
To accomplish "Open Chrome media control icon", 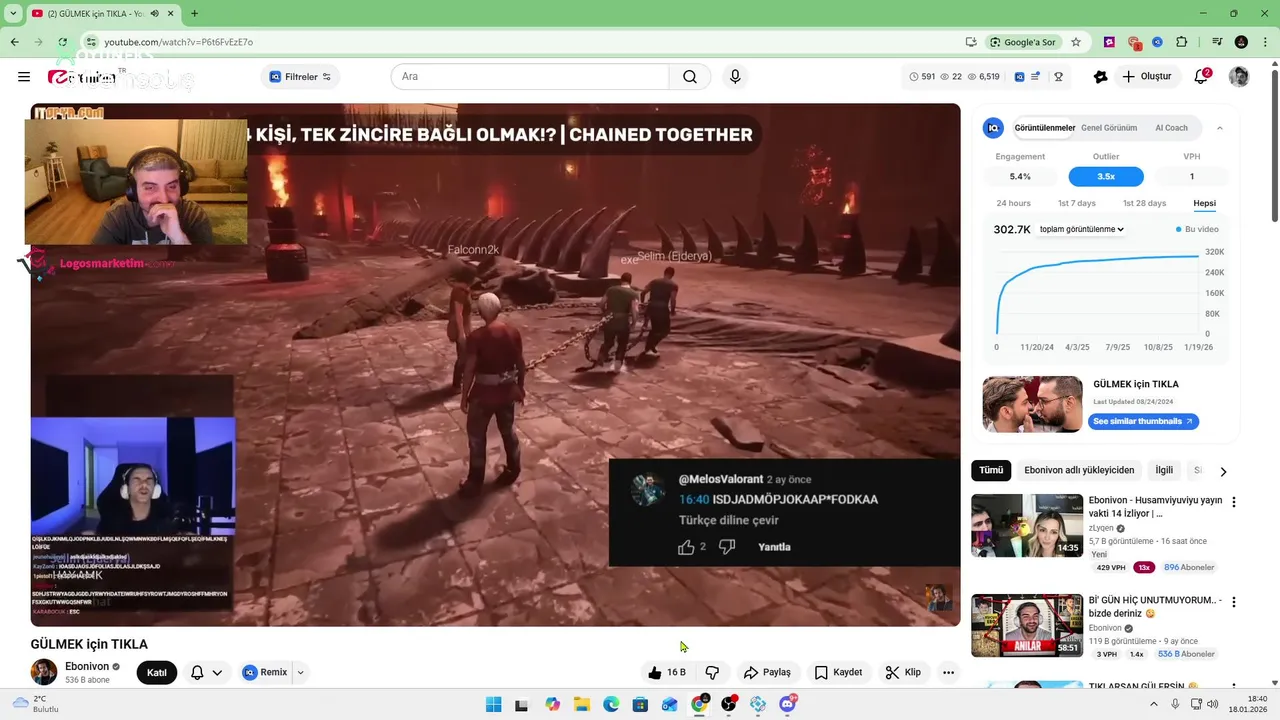I will tap(1217, 42).
